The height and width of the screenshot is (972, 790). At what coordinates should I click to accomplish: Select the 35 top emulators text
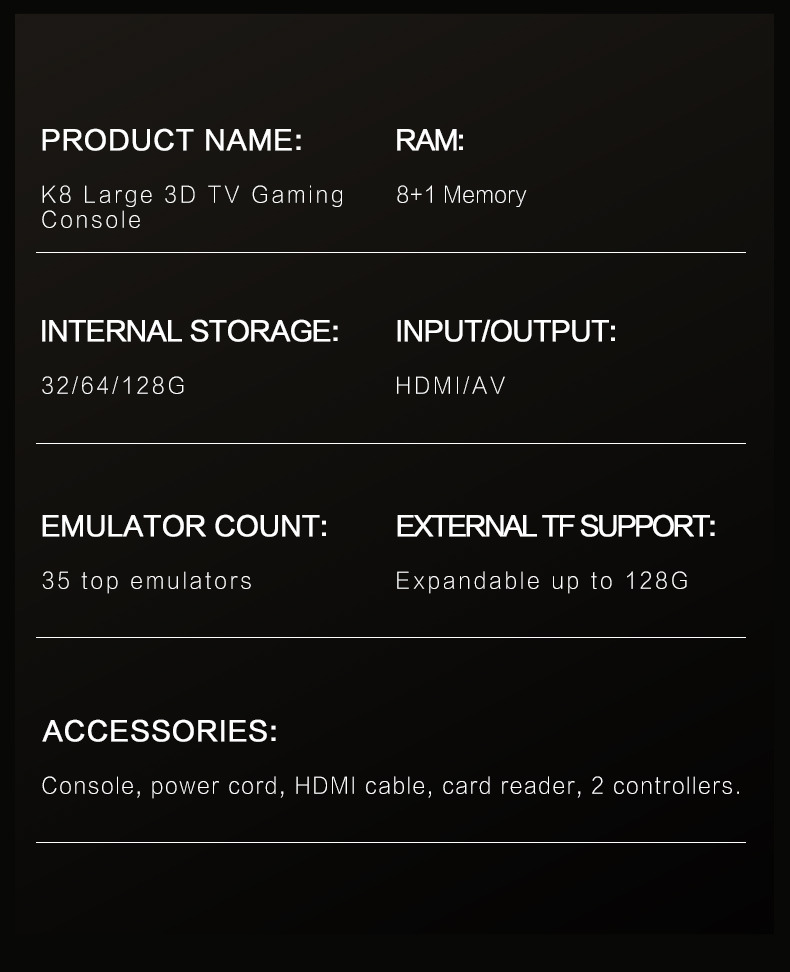pyautogui.click(x=147, y=581)
